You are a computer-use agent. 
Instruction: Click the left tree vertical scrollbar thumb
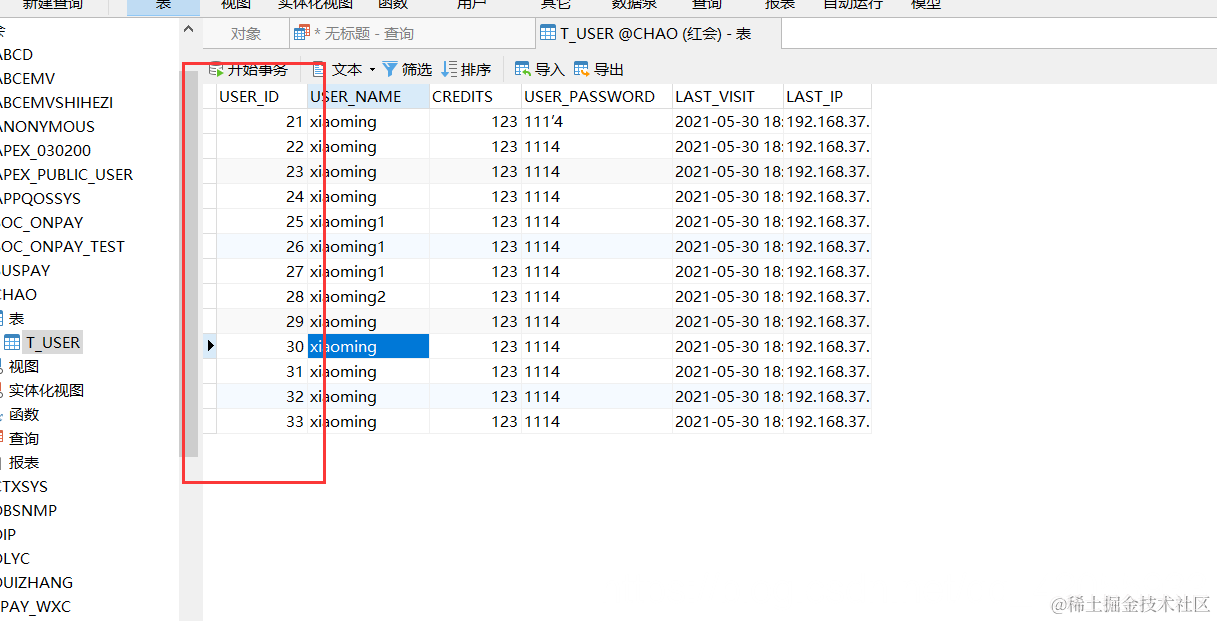[x=189, y=263]
